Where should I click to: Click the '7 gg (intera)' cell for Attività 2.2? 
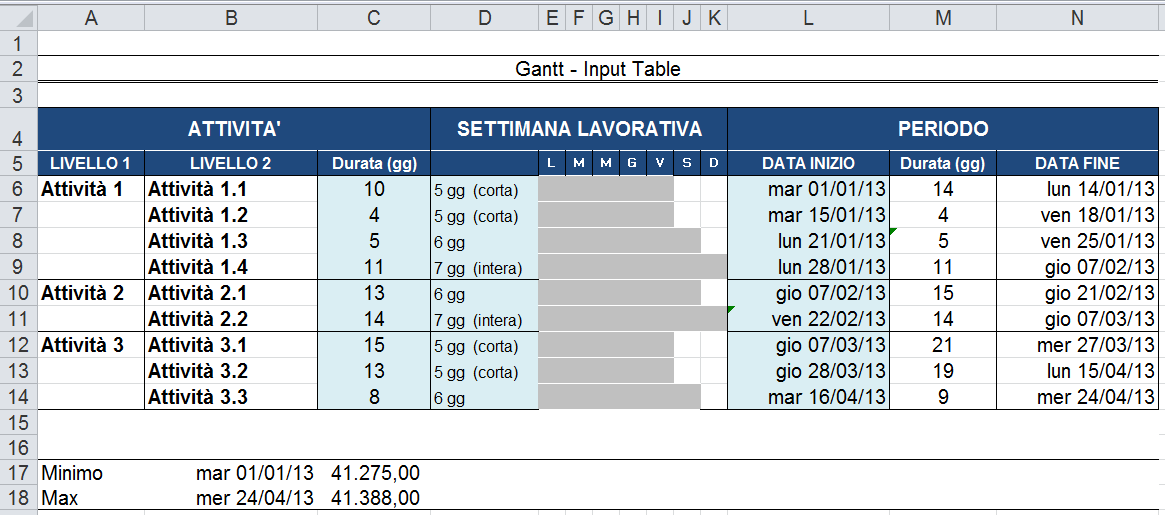[484, 319]
